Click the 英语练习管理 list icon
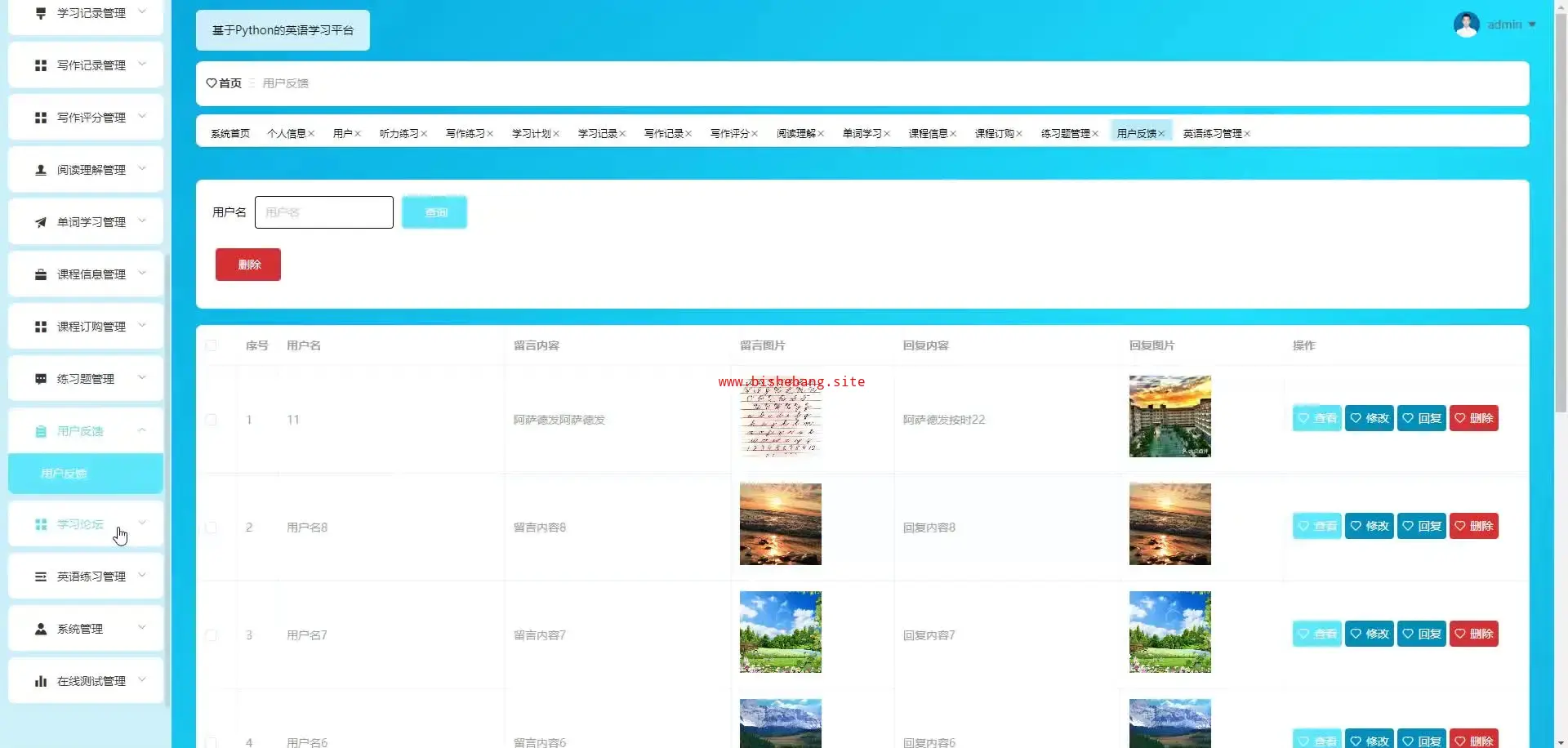 pyautogui.click(x=41, y=577)
